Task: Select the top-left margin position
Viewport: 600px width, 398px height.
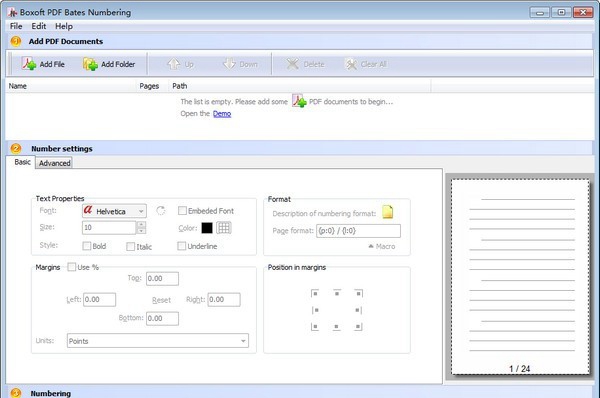Action: click(x=315, y=294)
